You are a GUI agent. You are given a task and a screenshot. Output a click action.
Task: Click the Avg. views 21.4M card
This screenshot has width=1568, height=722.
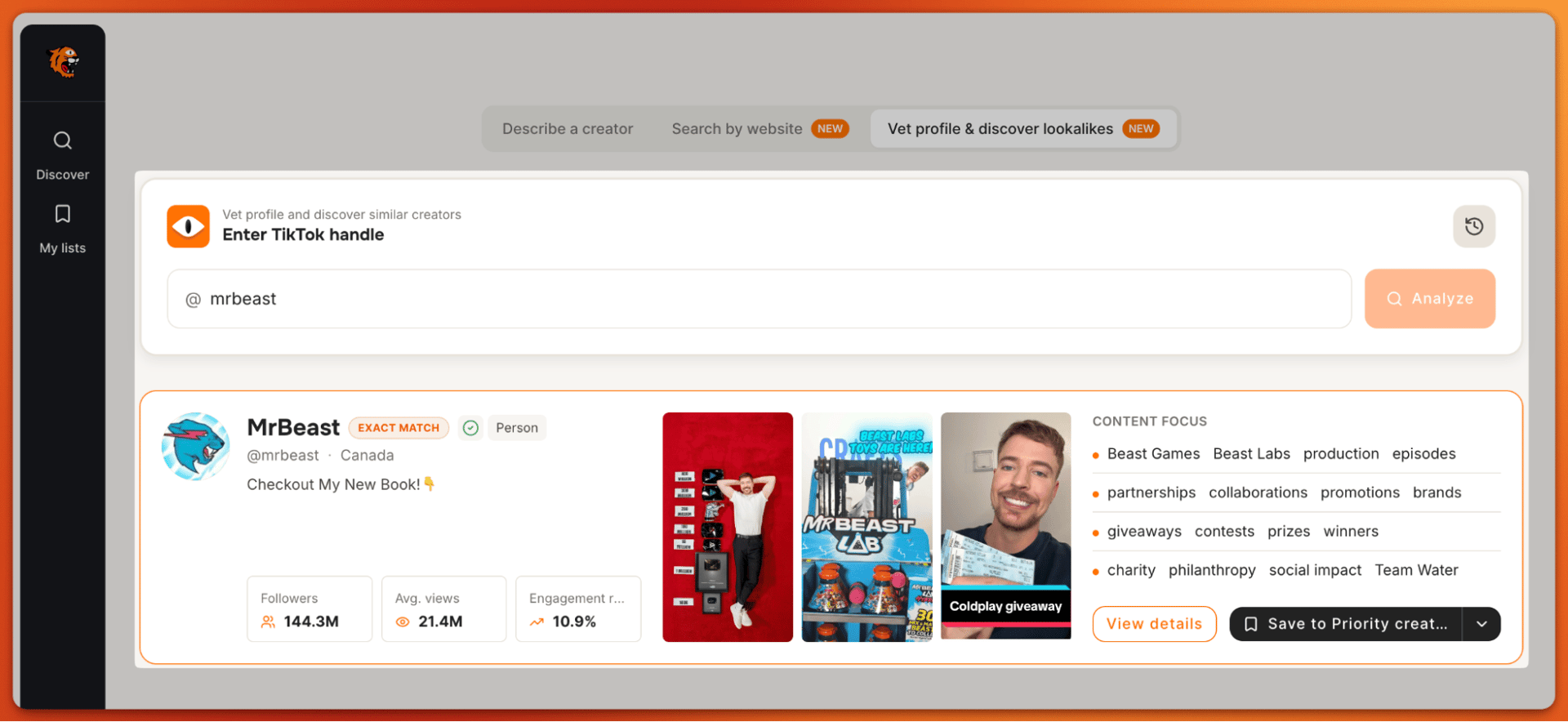(x=444, y=609)
